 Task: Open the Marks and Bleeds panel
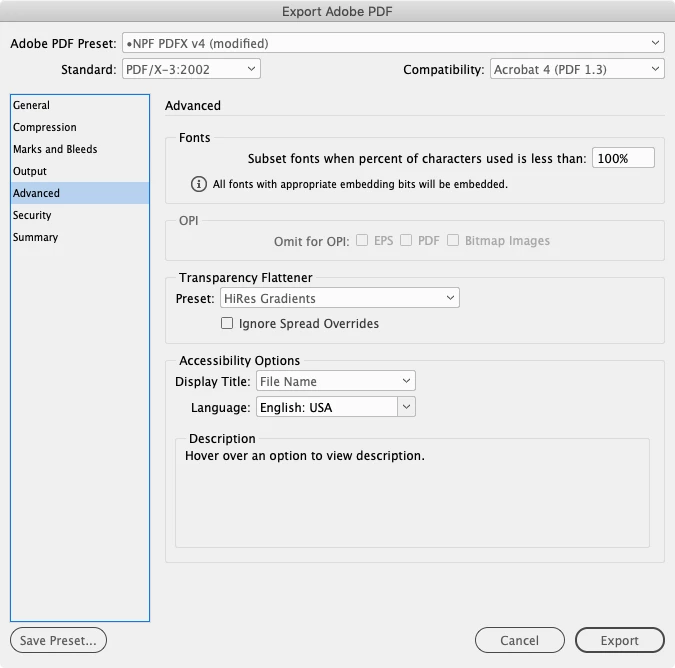click(80, 149)
